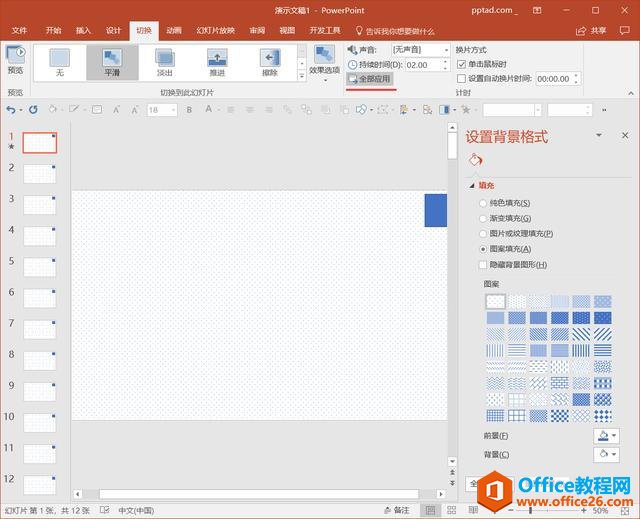Click the Undo icon in quick access toolbar
The image size is (640, 519).
click(11, 110)
